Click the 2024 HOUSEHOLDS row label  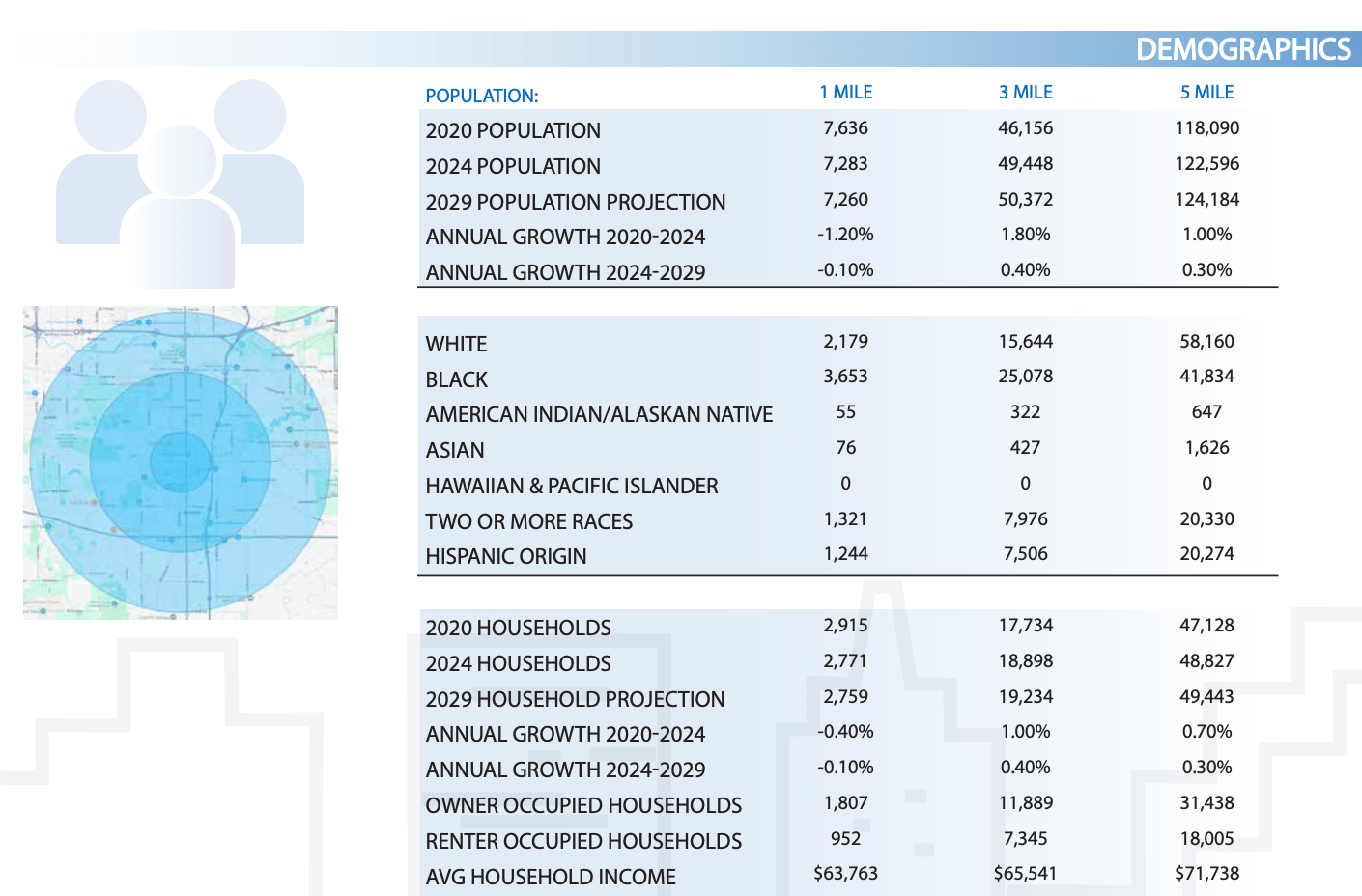(x=518, y=663)
